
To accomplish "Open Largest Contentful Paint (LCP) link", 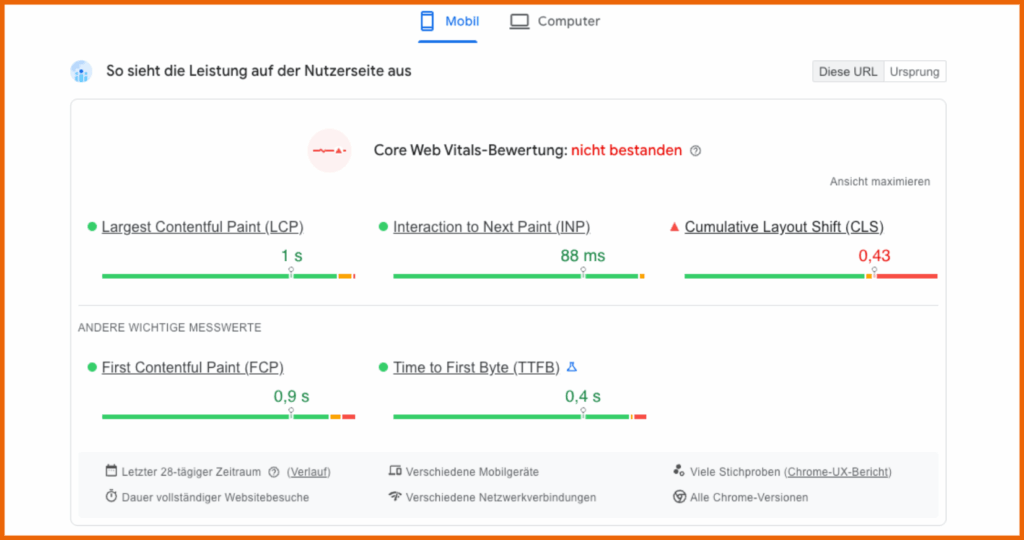I will tap(202, 227).
